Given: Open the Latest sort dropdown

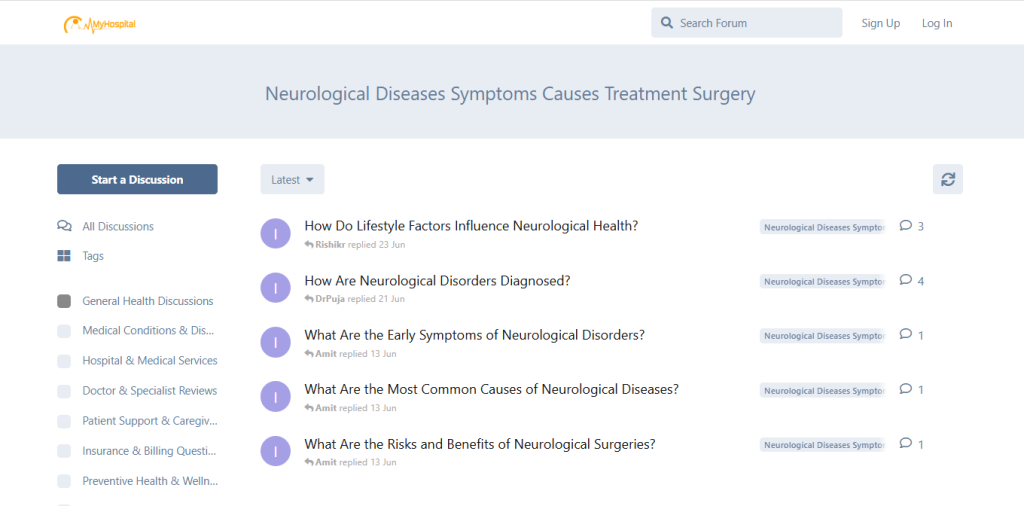Looking at the screenshot, I should pyautogui.click(x=292, y=180).
